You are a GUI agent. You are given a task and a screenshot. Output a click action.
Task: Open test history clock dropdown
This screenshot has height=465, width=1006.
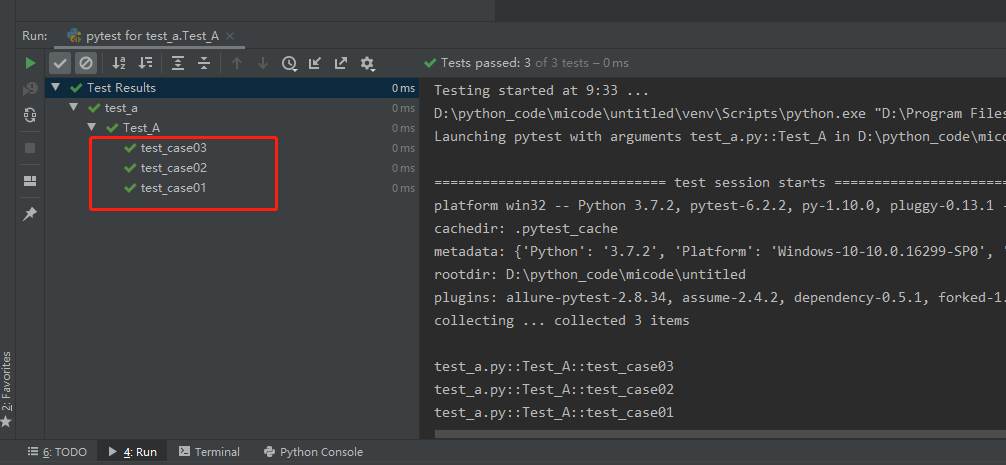click(290, 63)
